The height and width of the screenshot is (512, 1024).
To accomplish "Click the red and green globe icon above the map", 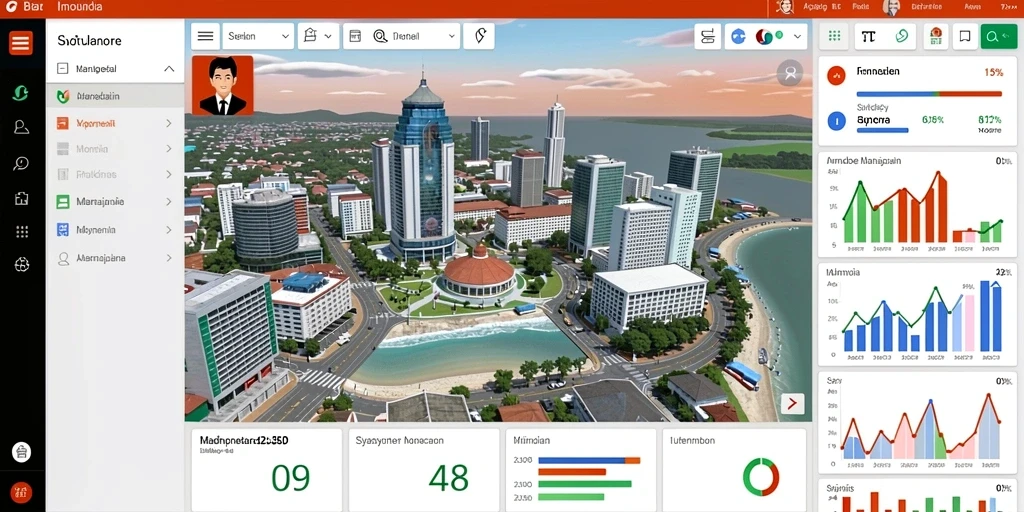I will tap(766, 37).
